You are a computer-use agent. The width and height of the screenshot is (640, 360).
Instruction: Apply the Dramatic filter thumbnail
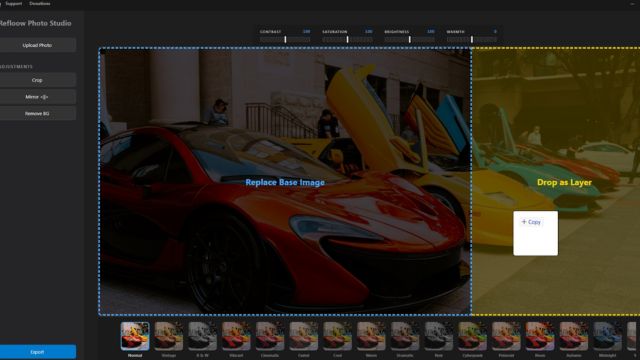tap(404, 336)
